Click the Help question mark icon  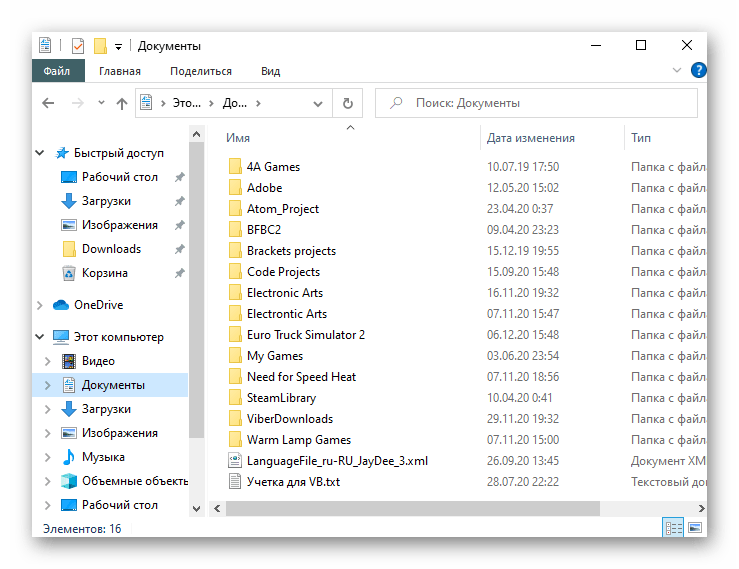(x=698, y=70)
